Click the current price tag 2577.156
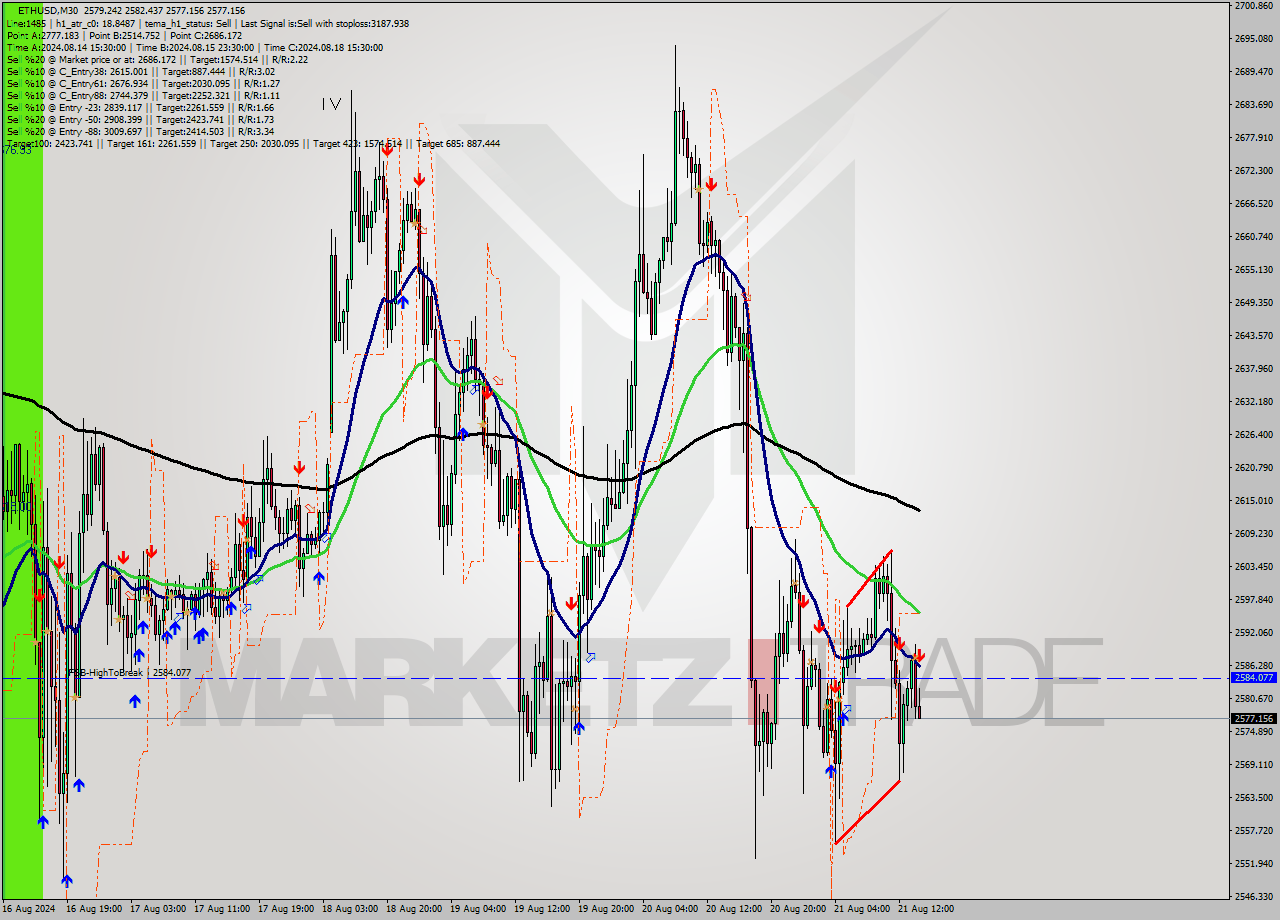1280x920 pixels. 1254,718
